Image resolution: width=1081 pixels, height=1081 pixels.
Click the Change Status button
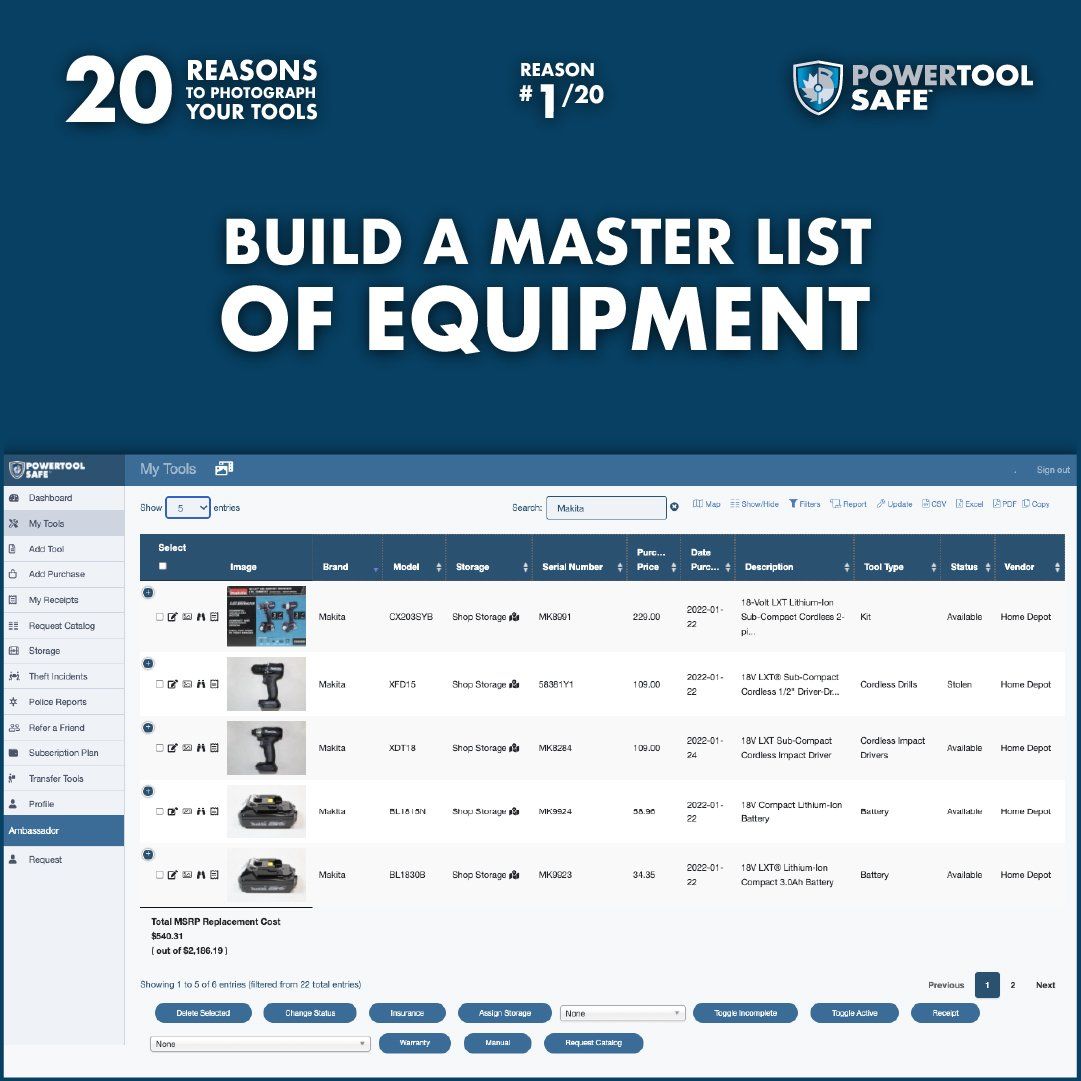click(310, 1013)
